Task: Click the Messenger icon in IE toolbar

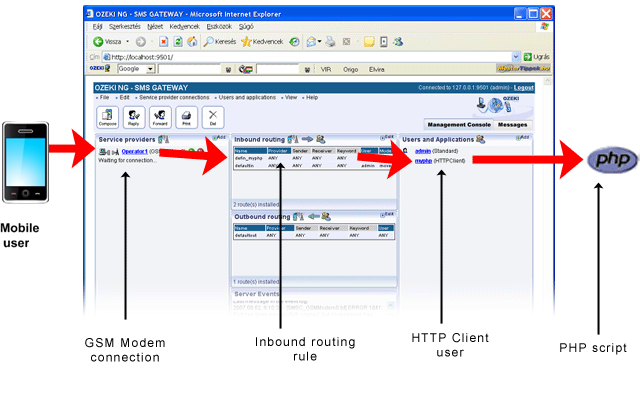Action: pos(398,42)
